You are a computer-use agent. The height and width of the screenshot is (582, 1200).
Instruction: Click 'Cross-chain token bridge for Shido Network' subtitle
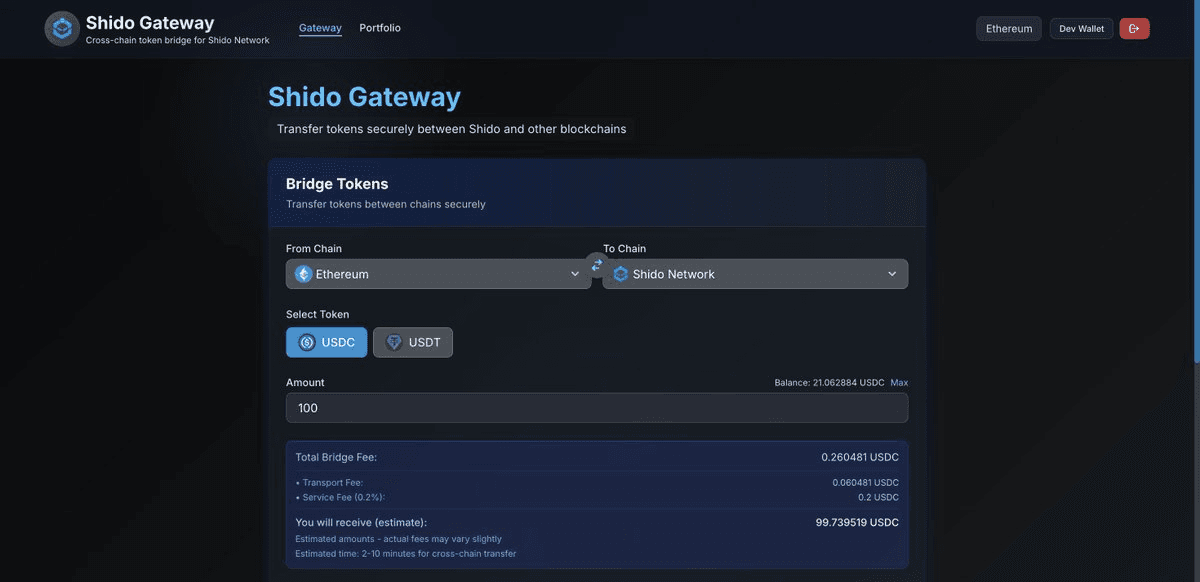click(x=178, y=40)
